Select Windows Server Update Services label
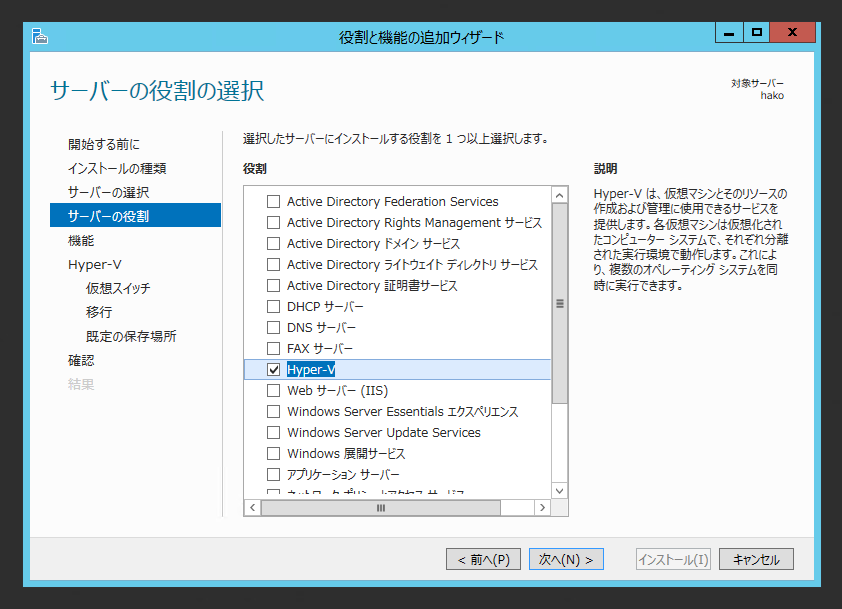Image resolution: width=842 pixels, height=609 pixels. (383, 432)
